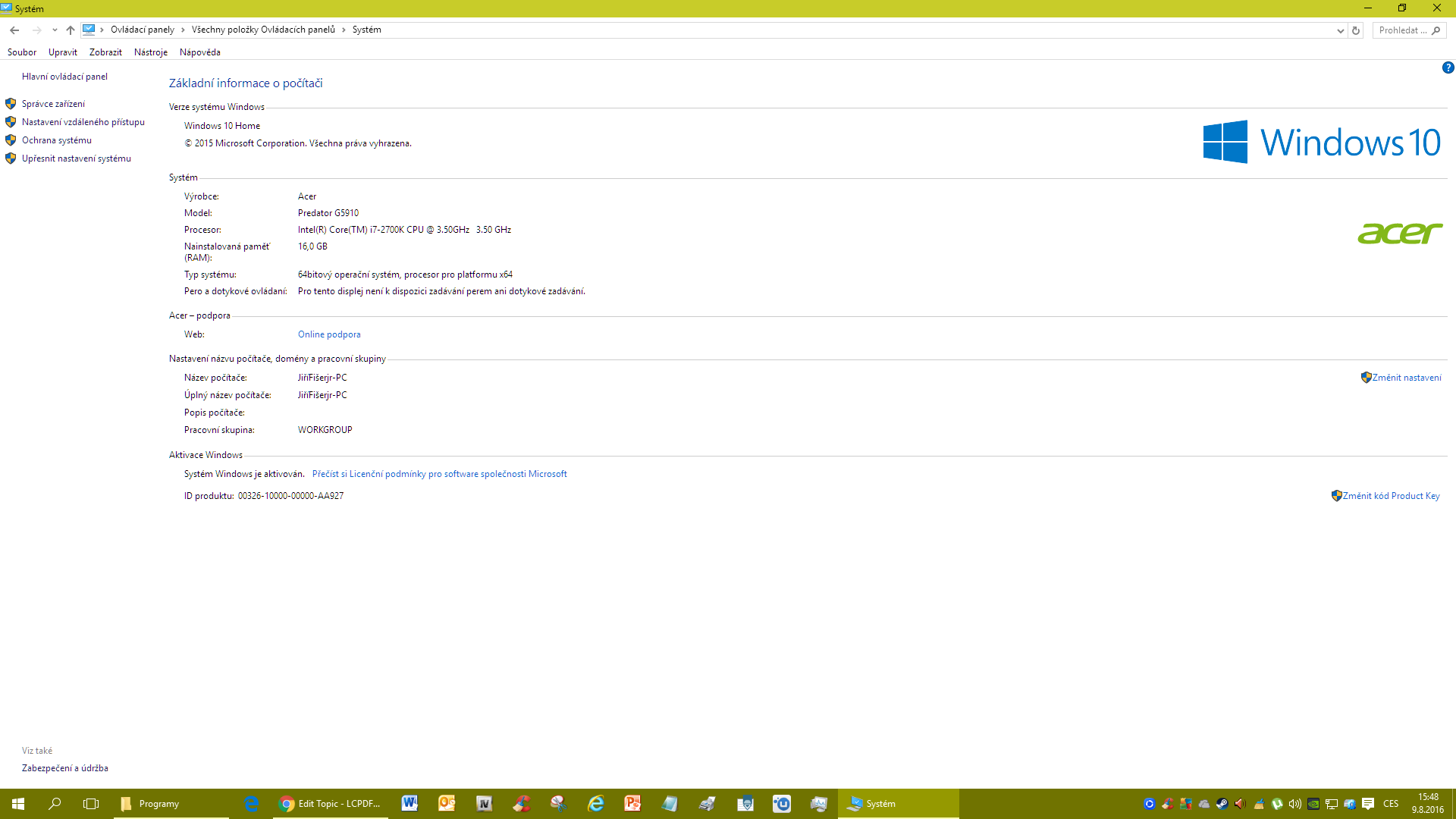Open the Online podpora link
Screen dimensions: 1456x819
click(329, 334)
